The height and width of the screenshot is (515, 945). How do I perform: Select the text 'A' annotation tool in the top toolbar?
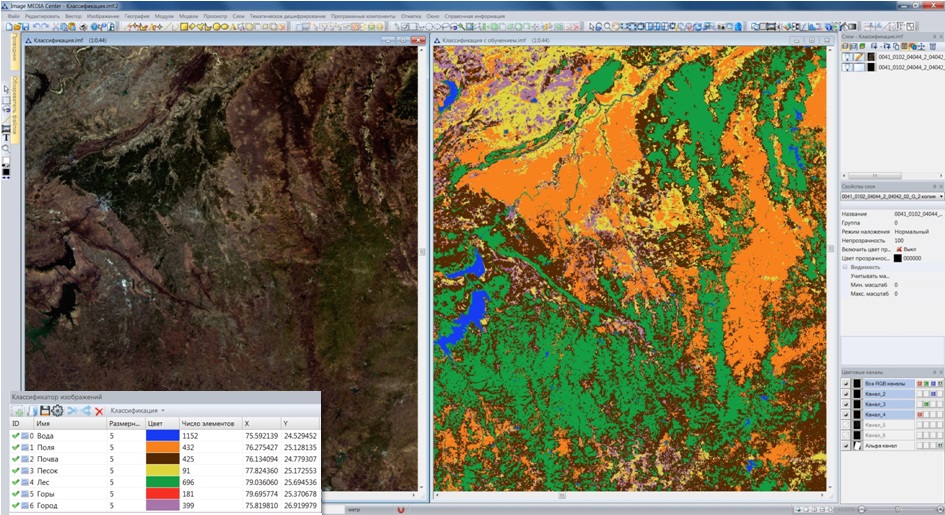(232, 27)
